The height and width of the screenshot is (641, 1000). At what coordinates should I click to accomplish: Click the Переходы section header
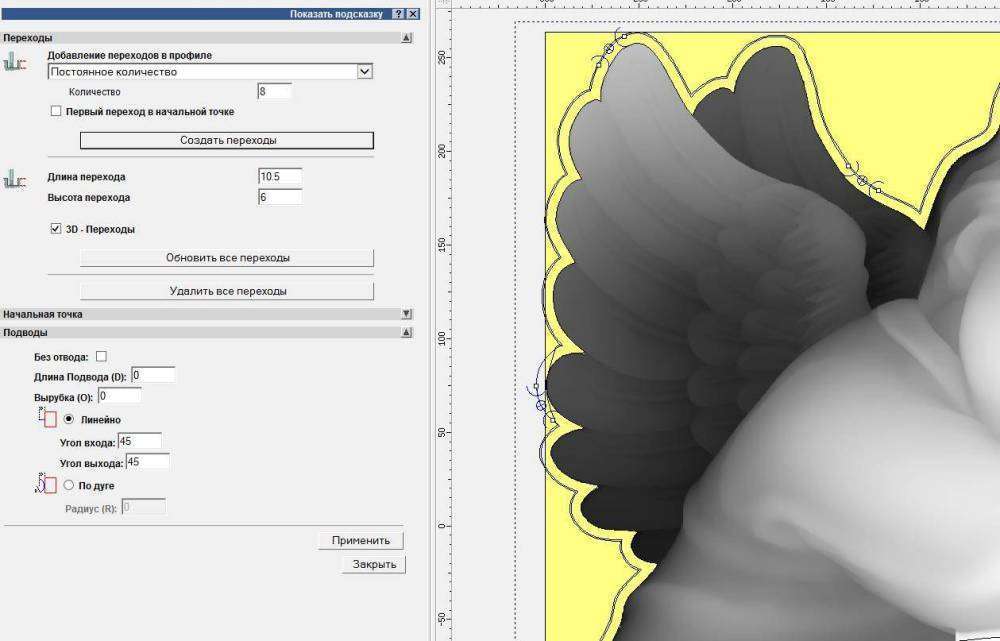pyautogui.click(x=200, y=37)
